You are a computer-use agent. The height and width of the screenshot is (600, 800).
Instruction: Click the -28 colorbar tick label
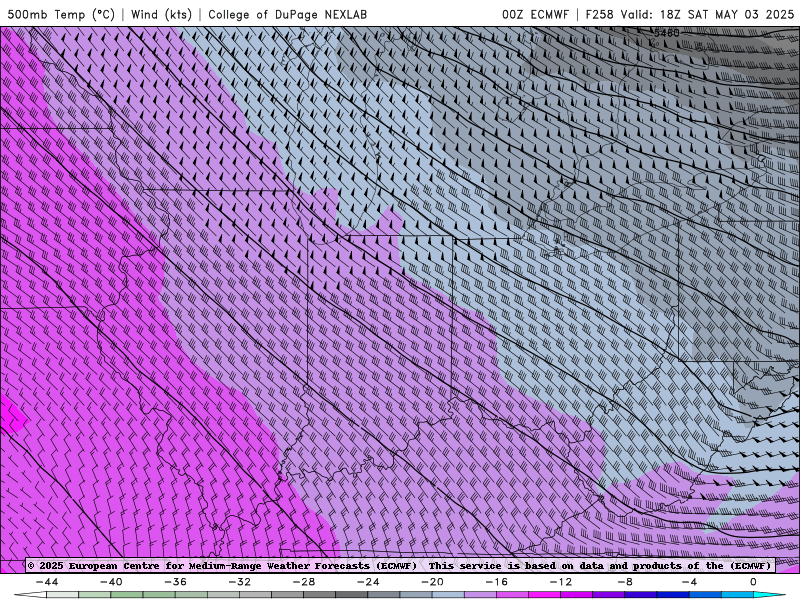tap(304, 582)
